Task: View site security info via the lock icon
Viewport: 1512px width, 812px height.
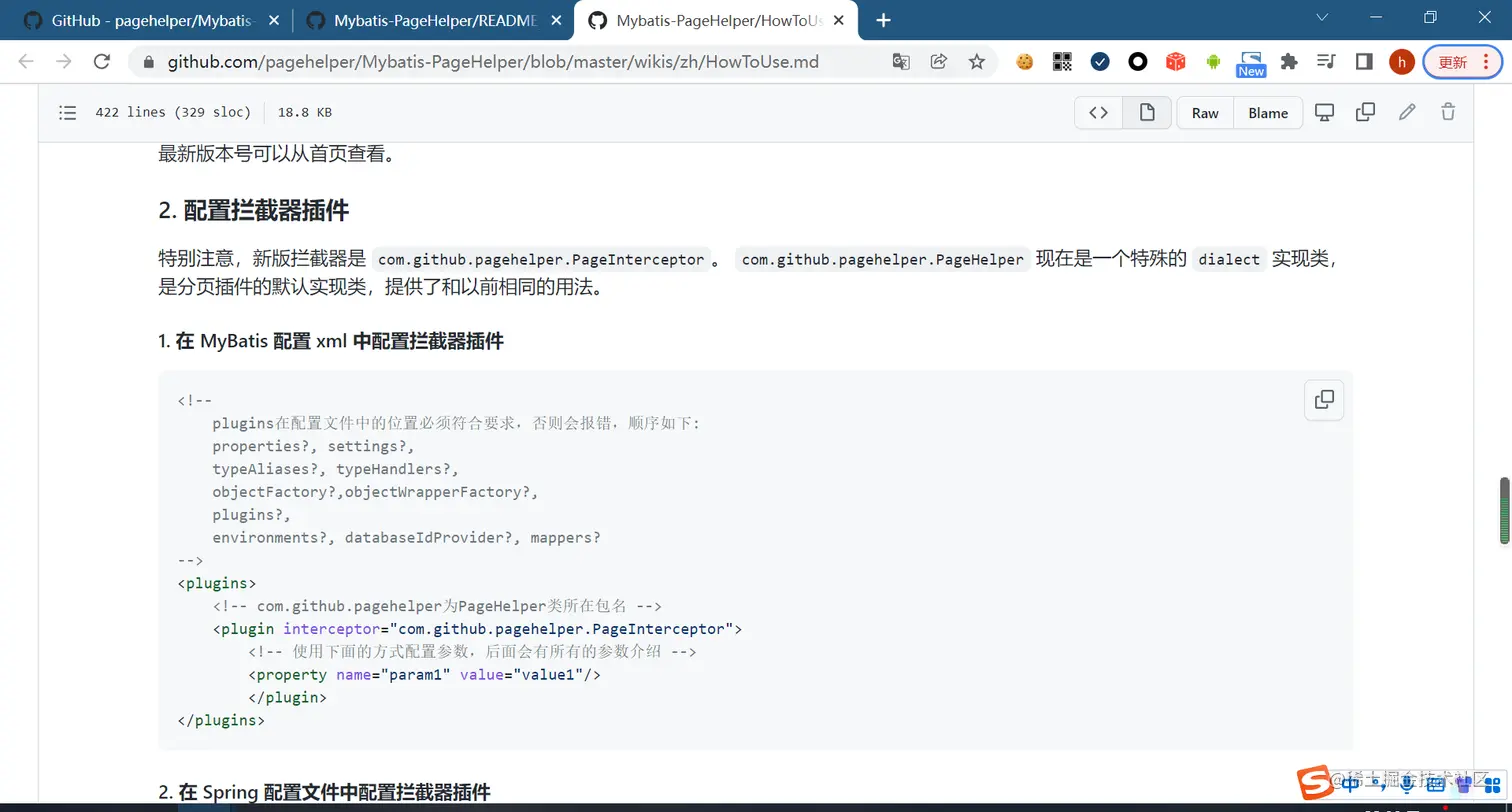Action: tap(149, 62)
